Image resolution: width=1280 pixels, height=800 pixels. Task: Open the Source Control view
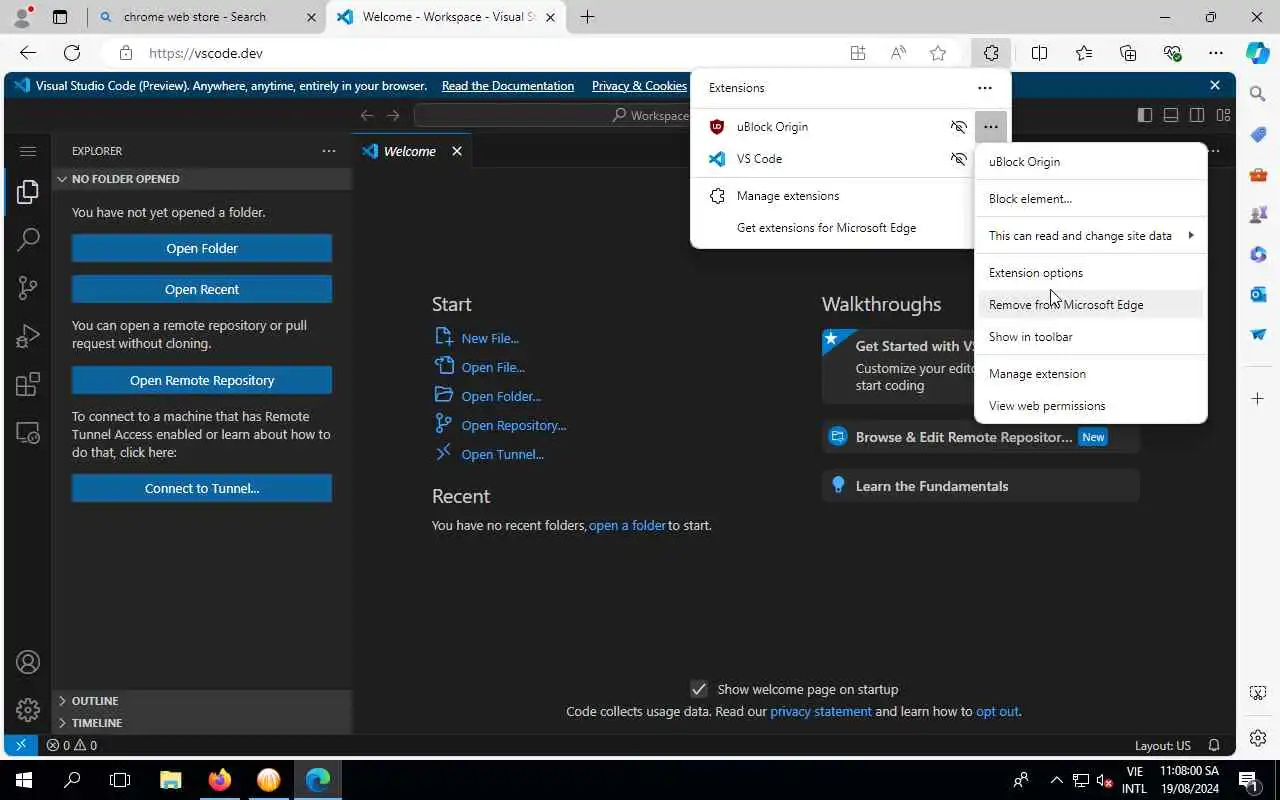pos(28,288)
